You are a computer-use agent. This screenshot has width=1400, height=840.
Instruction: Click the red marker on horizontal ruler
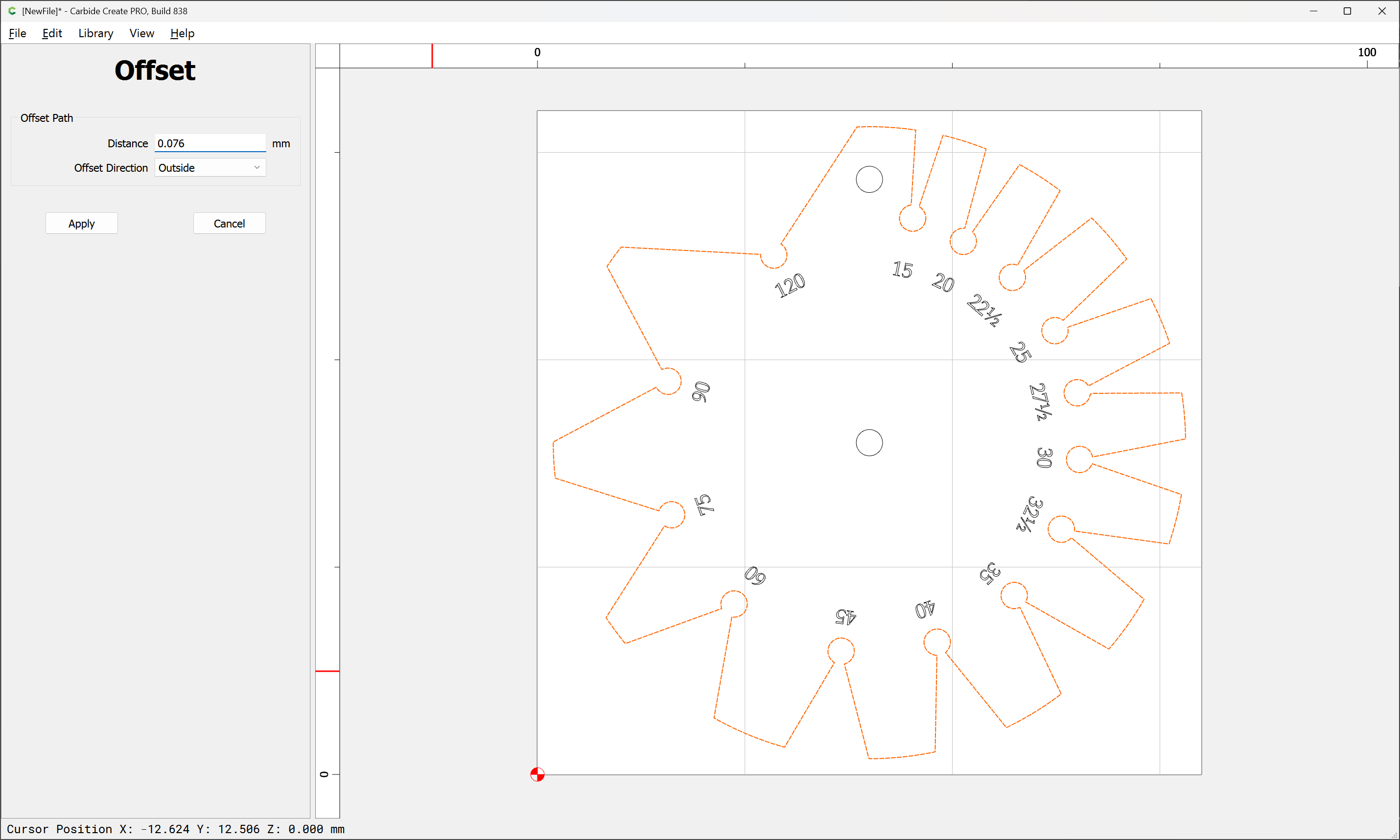click(432, 56)
